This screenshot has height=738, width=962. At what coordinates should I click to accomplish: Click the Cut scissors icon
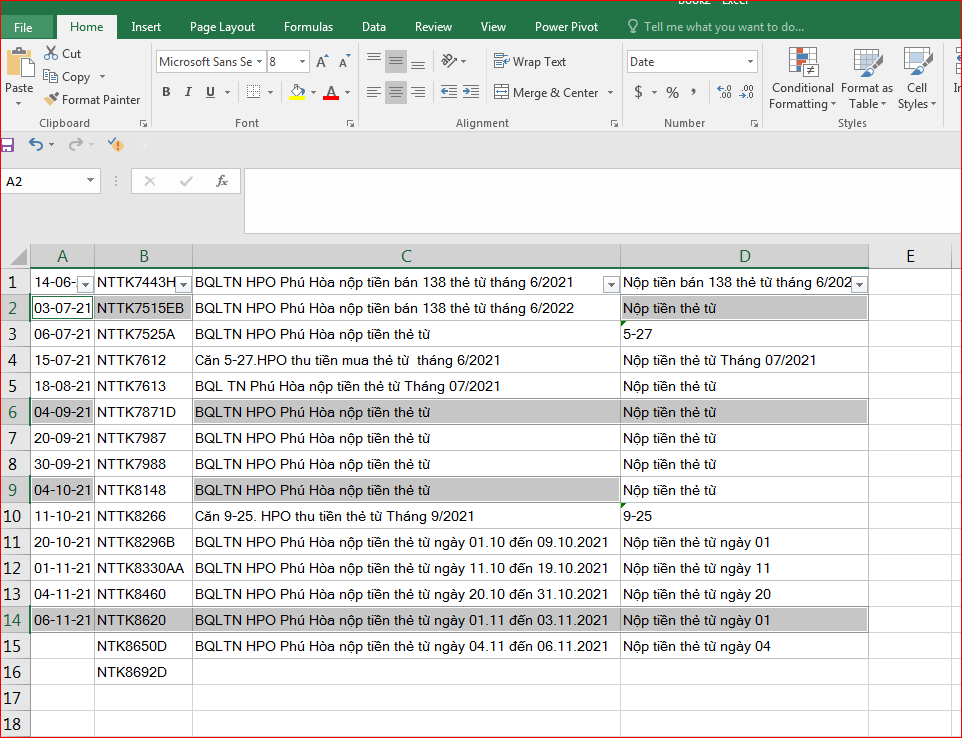[51, 53]
